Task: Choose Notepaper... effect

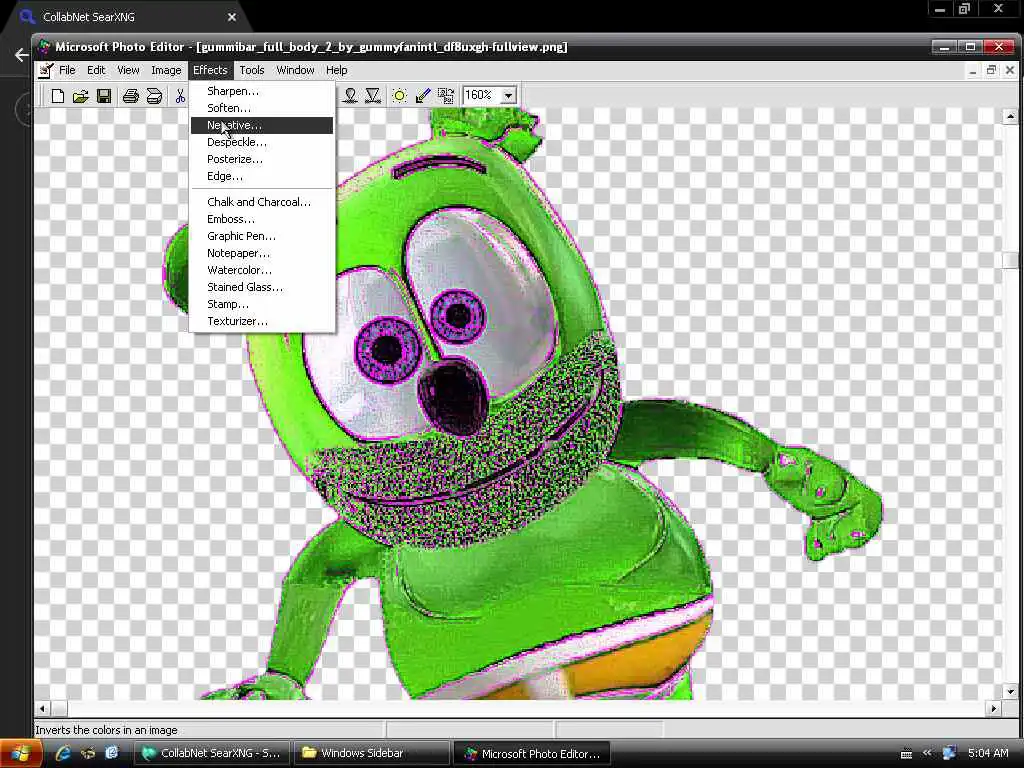Action: (x=262, y=253)
